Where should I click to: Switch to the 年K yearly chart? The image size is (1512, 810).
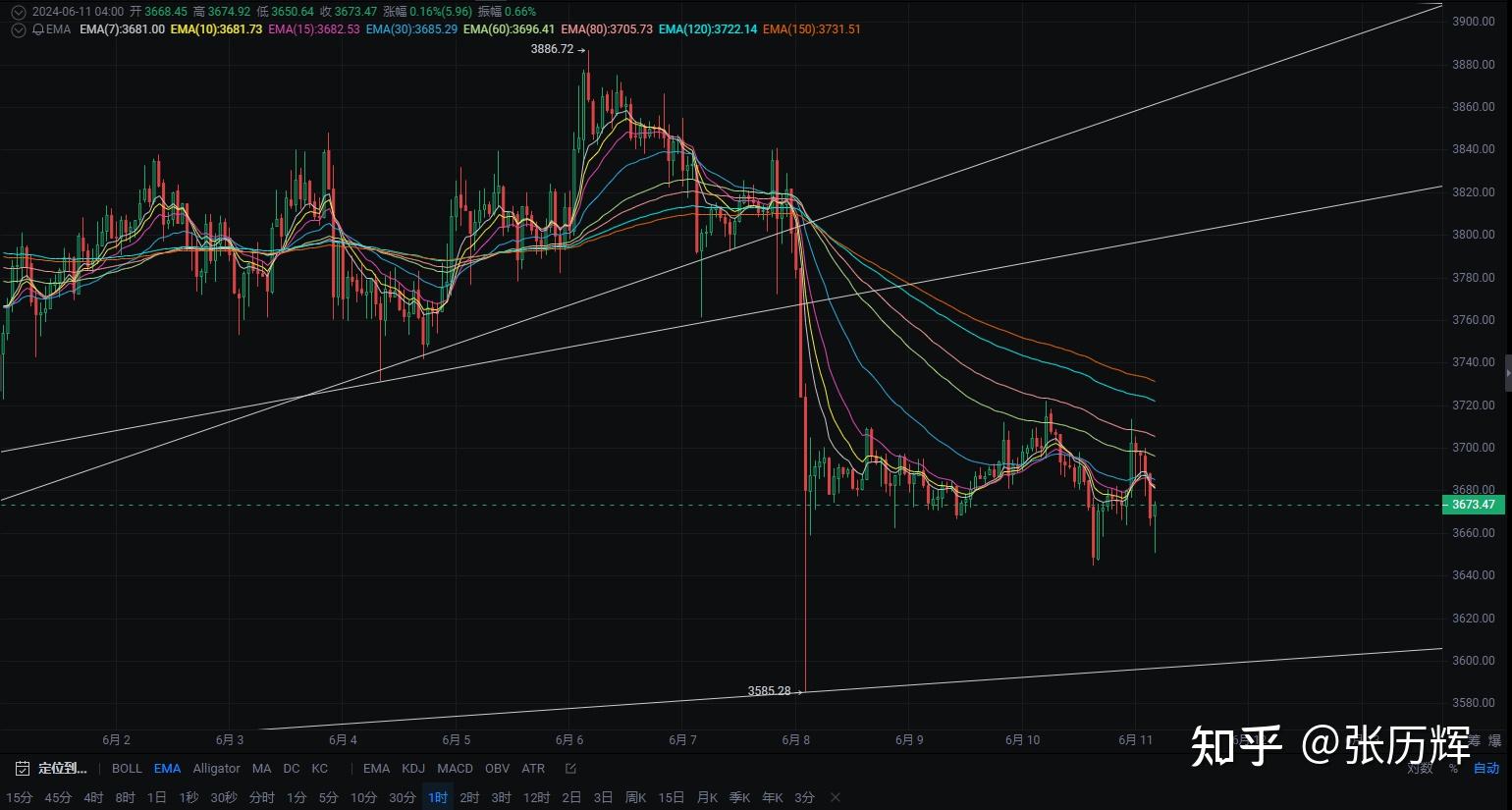point(772,797)
